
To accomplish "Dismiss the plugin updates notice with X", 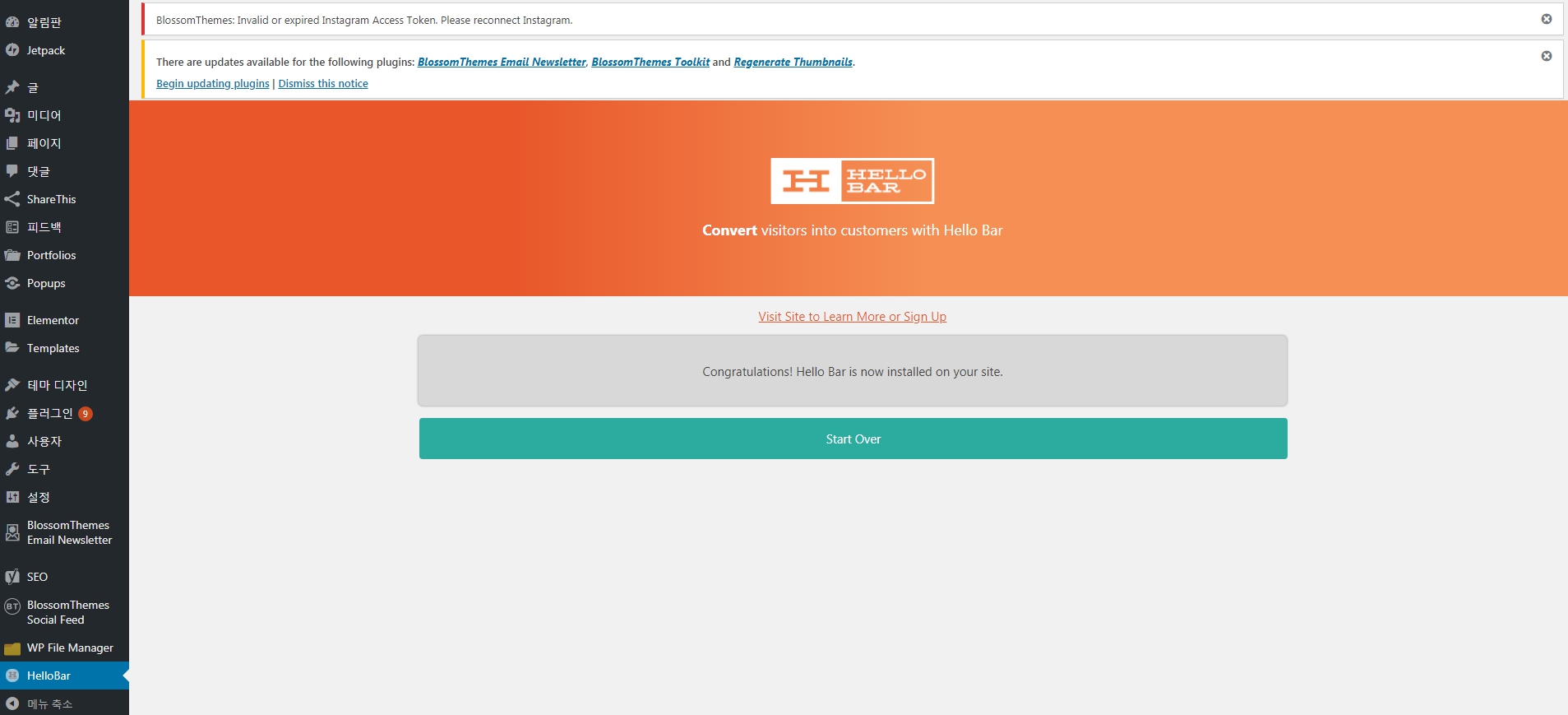I will (1547, 56).
